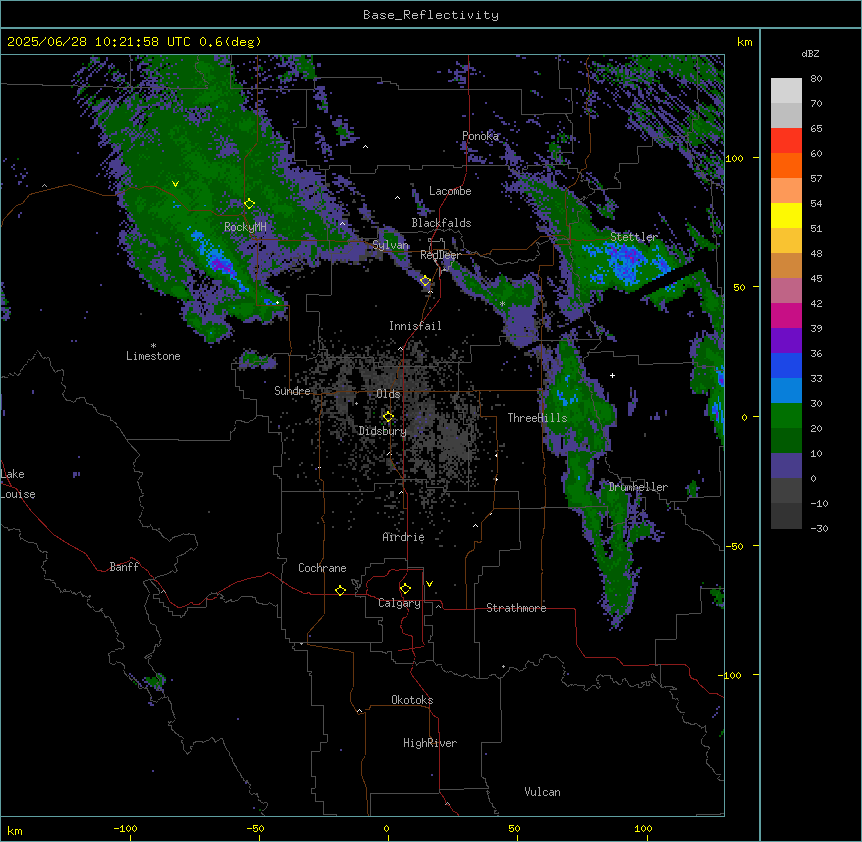Screen dimensions: 862x842
Task: Click the yellow station marker near Didsbury
Action: tap(388, 417)
